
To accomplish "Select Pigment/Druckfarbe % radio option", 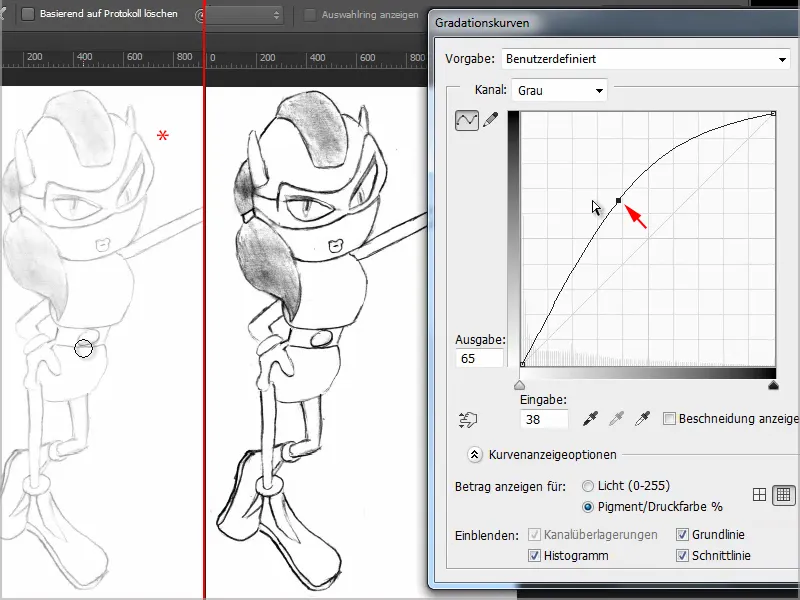I will point(588,507).
